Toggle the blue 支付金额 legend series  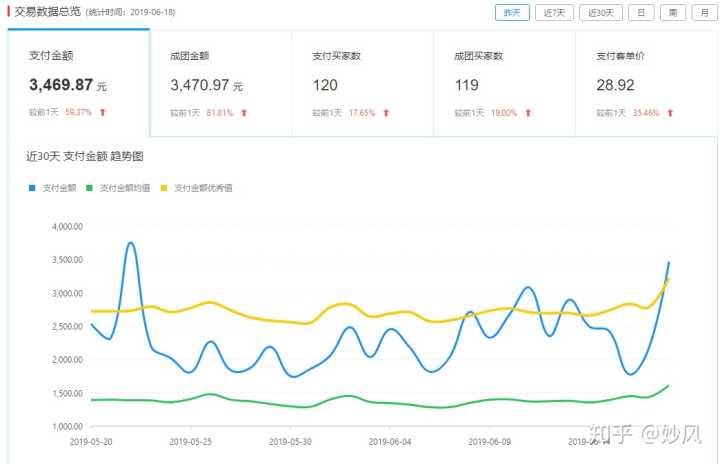53,188
